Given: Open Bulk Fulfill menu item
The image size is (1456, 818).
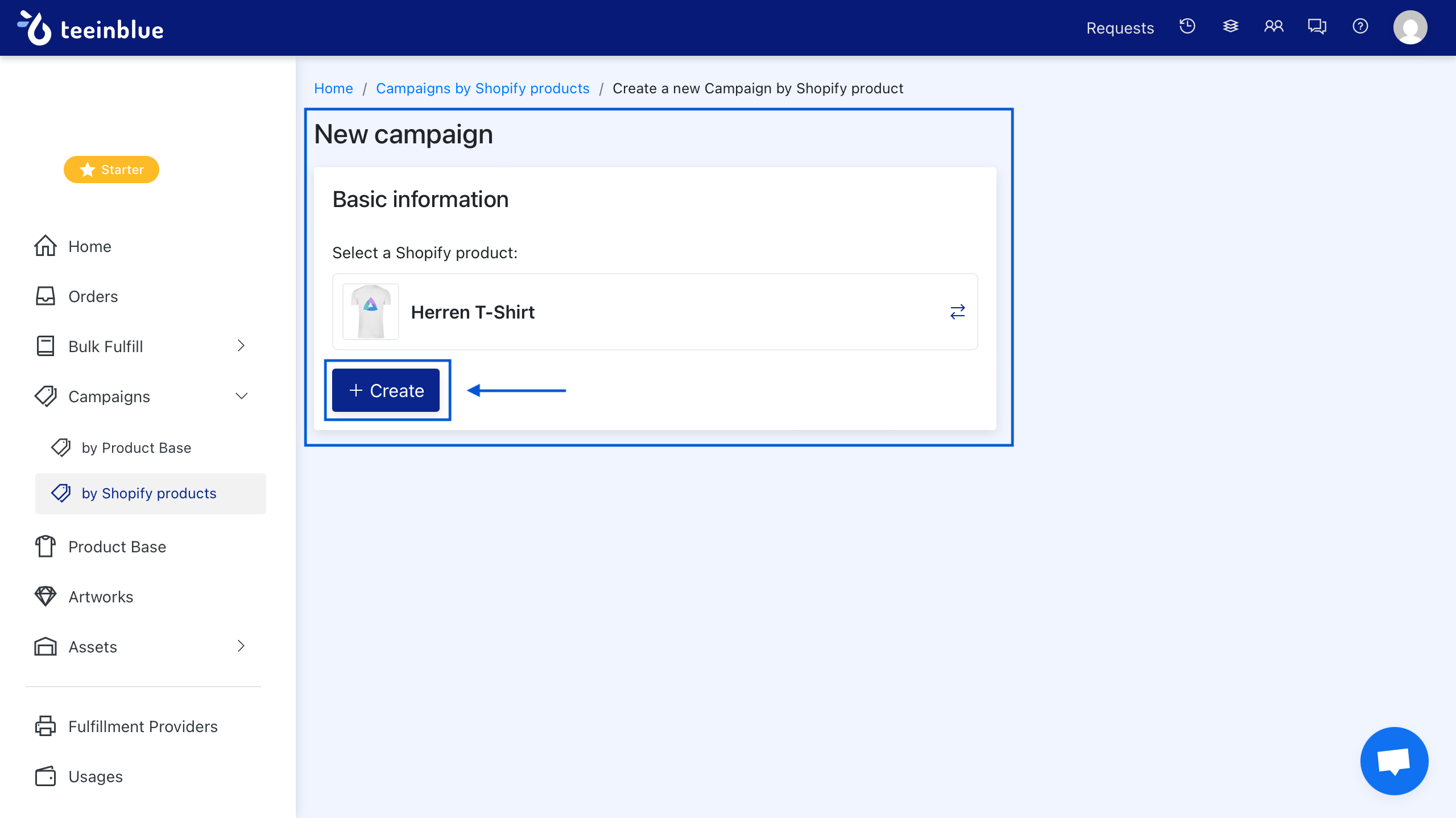Looking at the screenshot, I should point(106,346).
